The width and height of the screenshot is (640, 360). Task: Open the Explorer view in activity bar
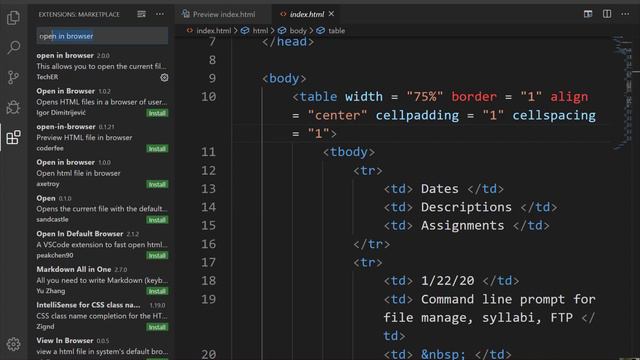click(x=13, y=17)
